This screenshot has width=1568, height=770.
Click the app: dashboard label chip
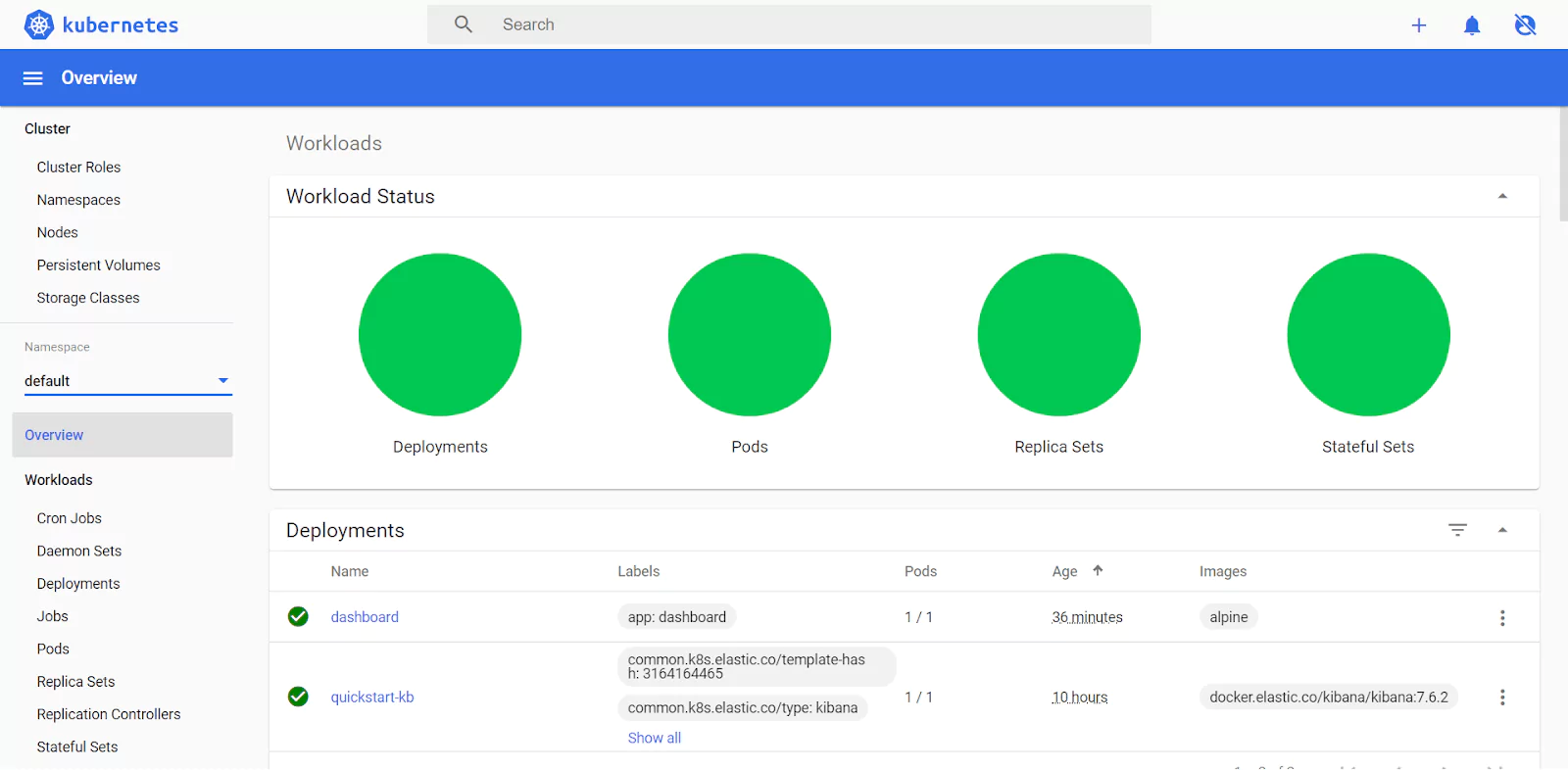click(677, 617)
